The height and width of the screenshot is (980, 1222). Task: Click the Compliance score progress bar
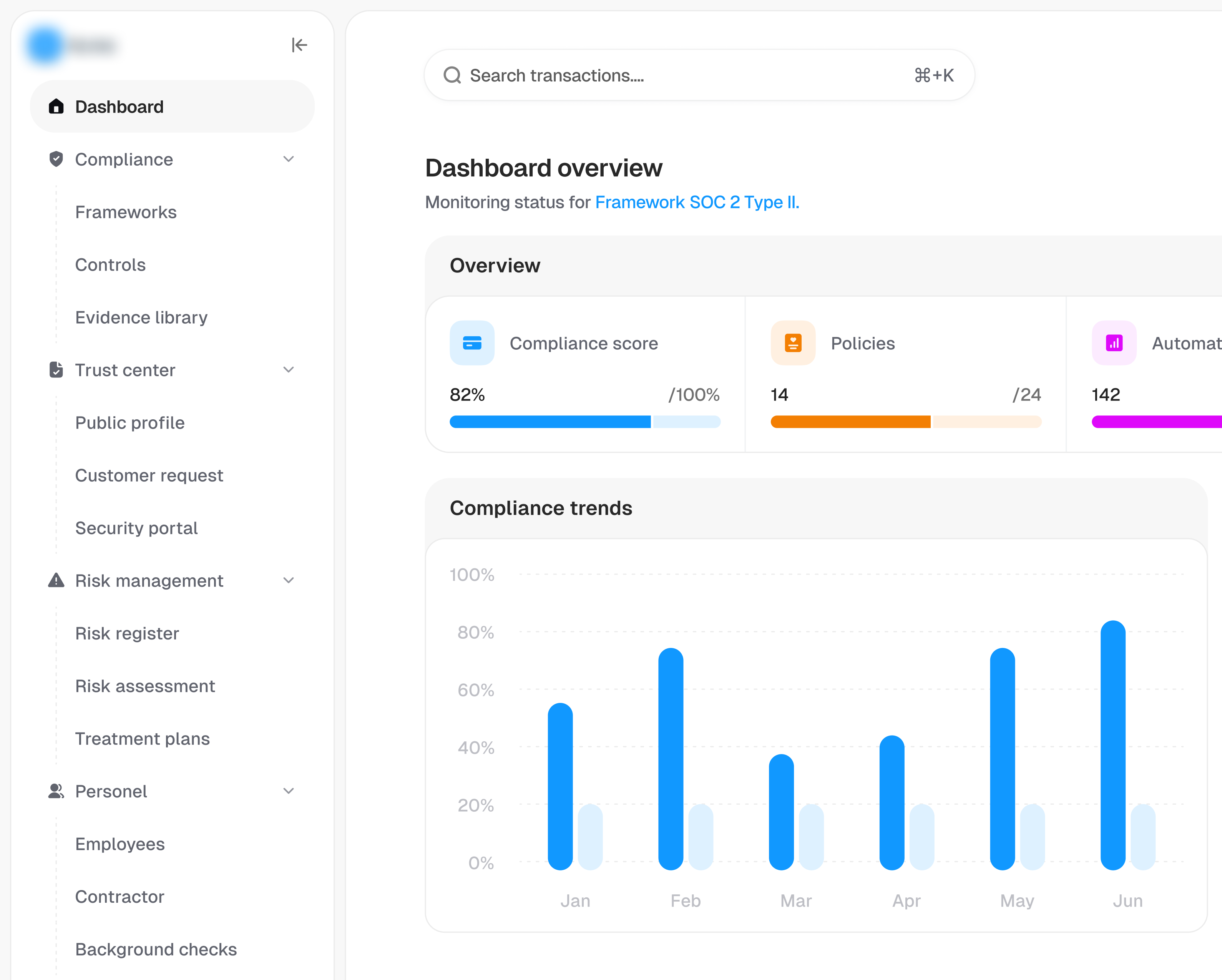coord(584,422)
